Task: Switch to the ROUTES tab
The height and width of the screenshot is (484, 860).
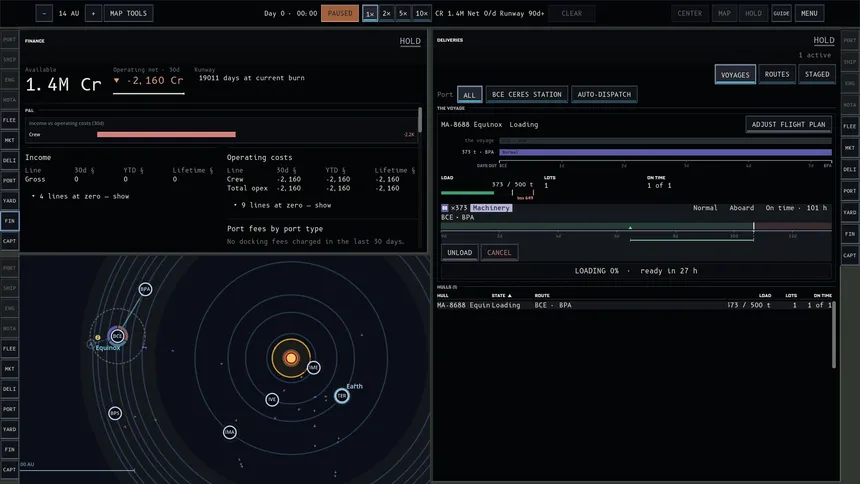Action: pyautogui.click(x=777, y=74)
